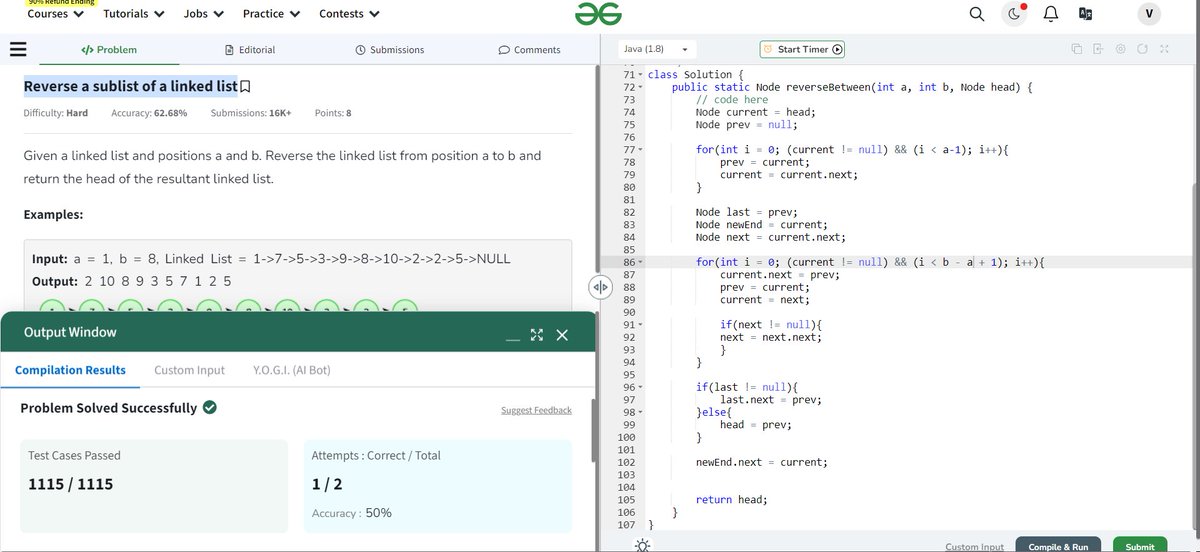
Task: Open the notifications bell
Action: point(1051,14)
